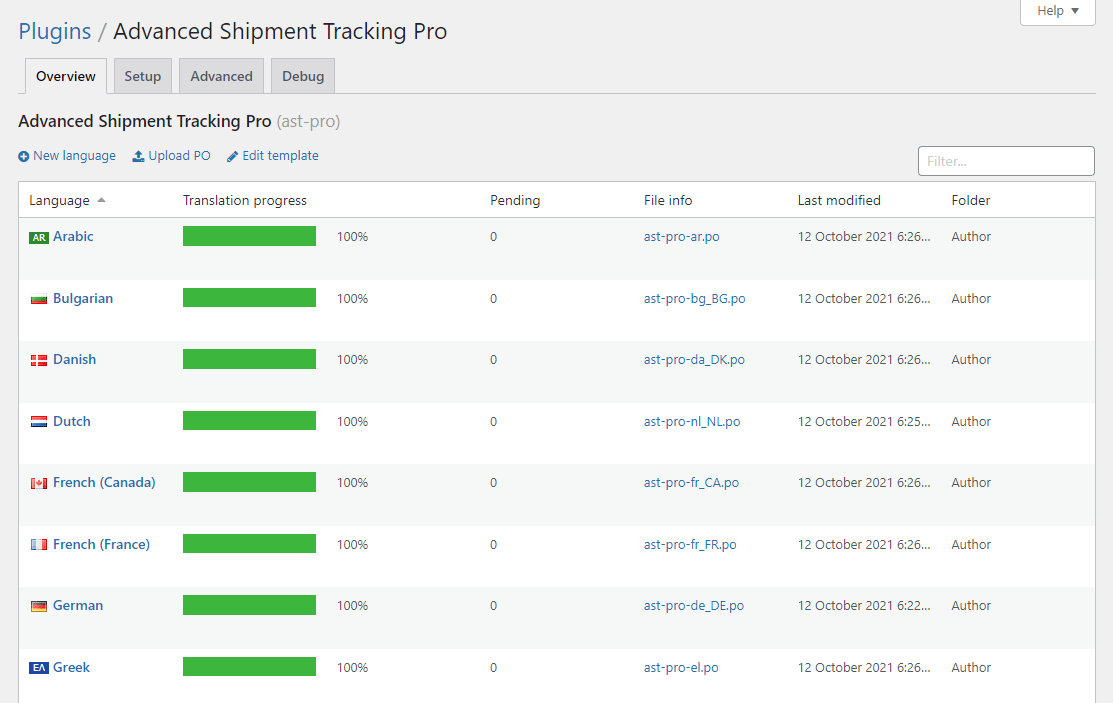The height and width of the screenshot is (703, 1113).
Task: Add a New language
Action: click(x=67, y=156)
